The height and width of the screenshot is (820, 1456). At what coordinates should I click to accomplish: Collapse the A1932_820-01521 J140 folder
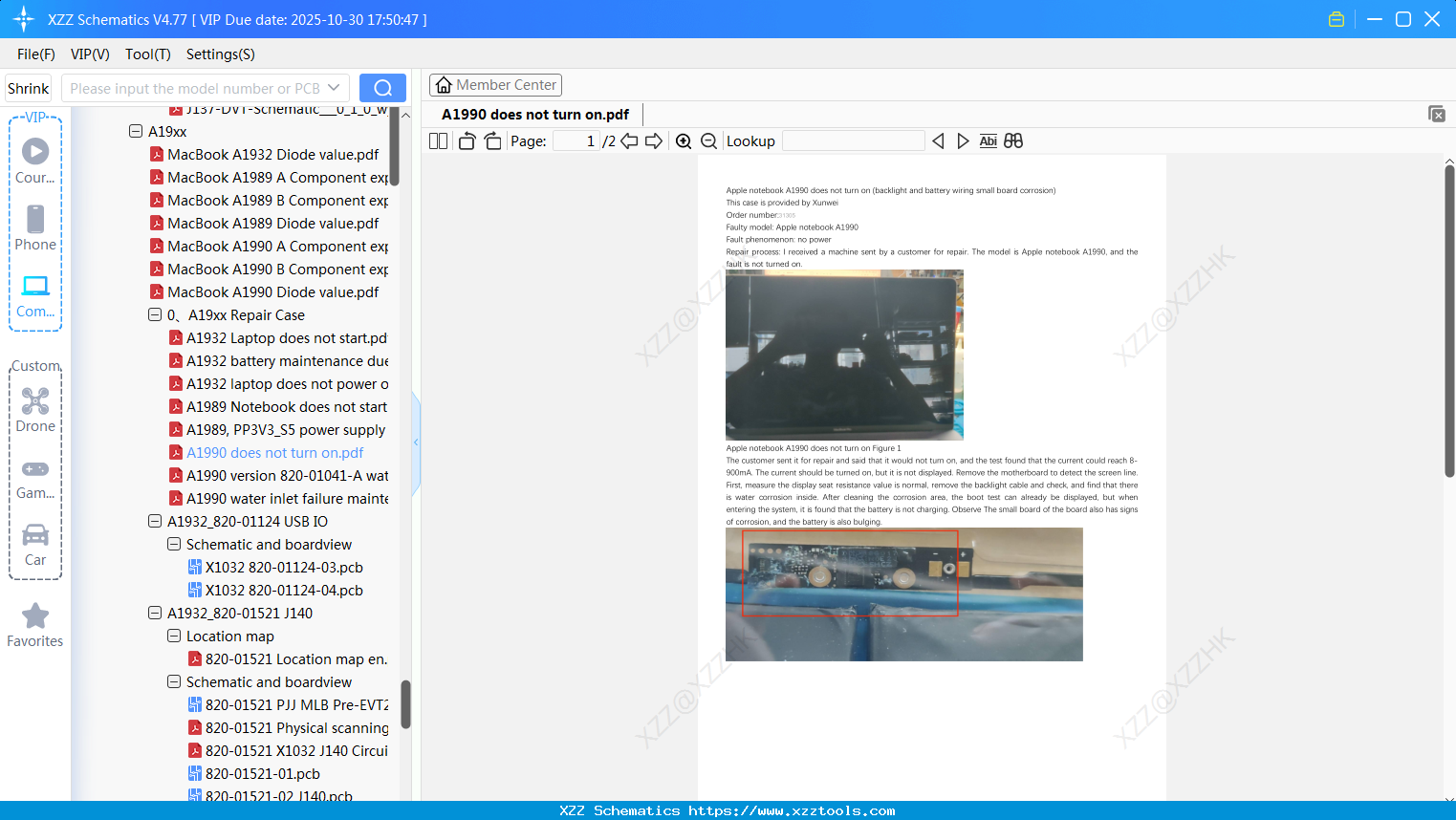(155, 613)
